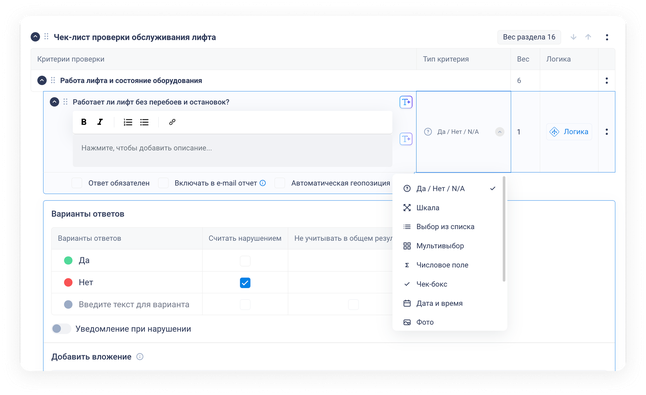
Task: Insert a numbered list in the description
Action: [x=128, y=122]
